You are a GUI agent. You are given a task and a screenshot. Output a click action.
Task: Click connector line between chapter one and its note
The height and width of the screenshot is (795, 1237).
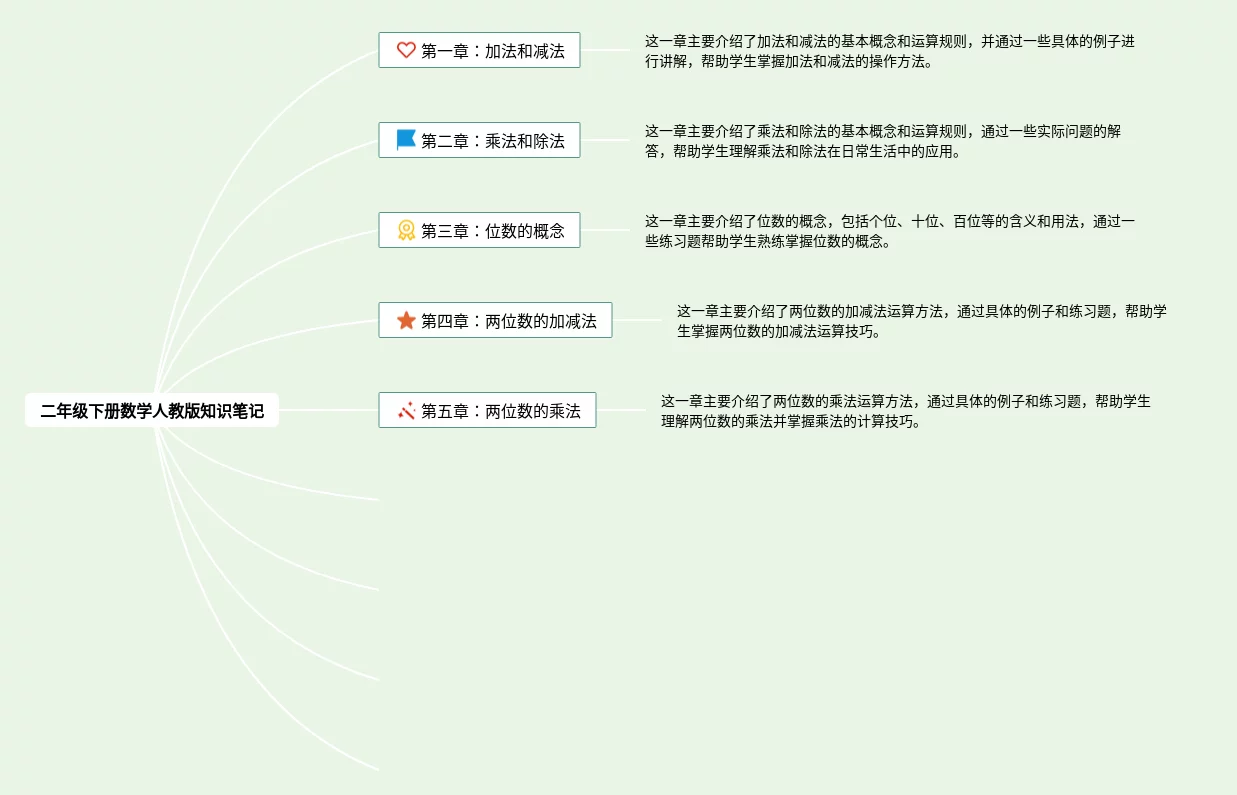tap(605, 50)
